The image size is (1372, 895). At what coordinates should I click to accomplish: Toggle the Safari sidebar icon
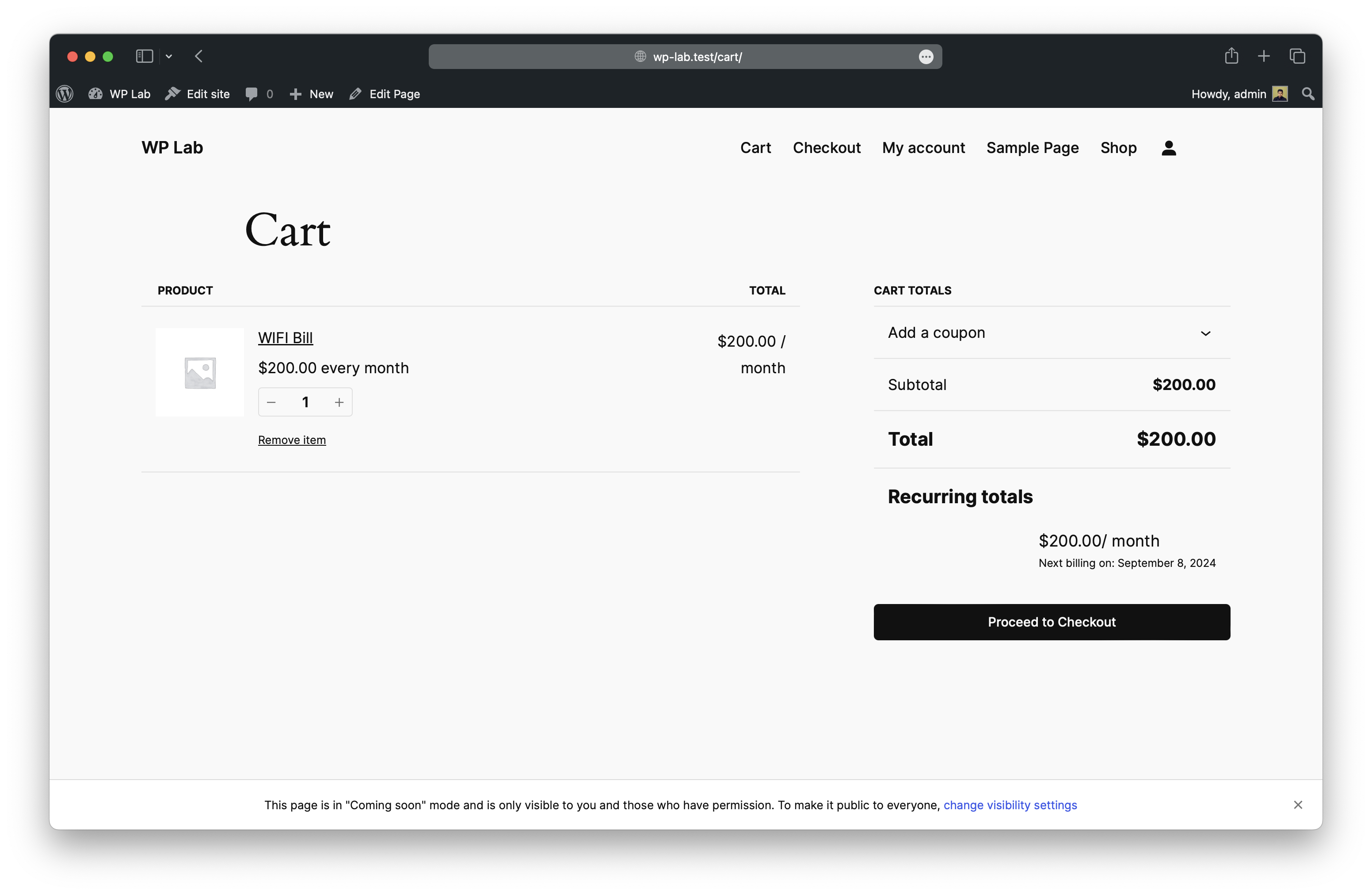[x=144, y=56]
